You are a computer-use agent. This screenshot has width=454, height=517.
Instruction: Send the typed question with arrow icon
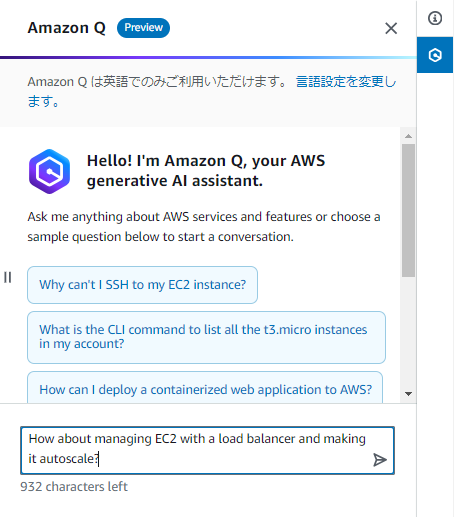coord(380,460)
